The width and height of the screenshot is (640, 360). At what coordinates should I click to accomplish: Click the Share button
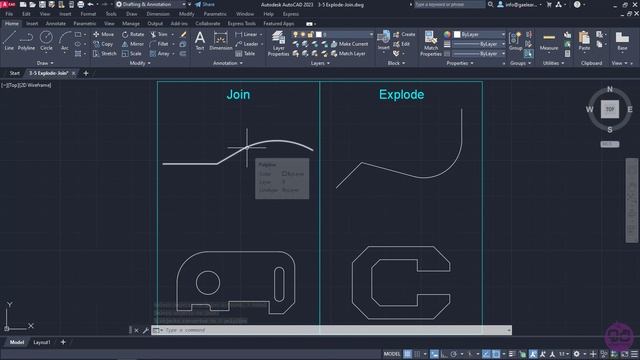click(204, 4)
